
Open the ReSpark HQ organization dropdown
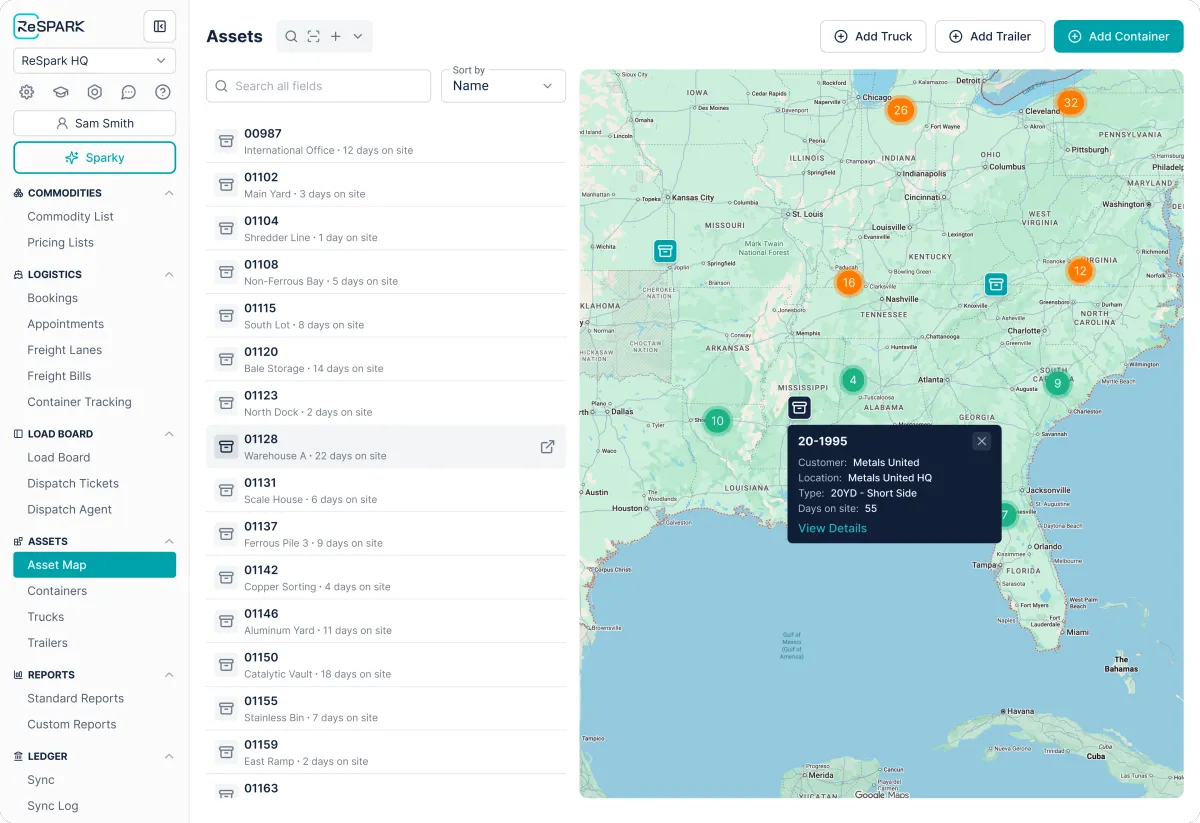[94, 61]
